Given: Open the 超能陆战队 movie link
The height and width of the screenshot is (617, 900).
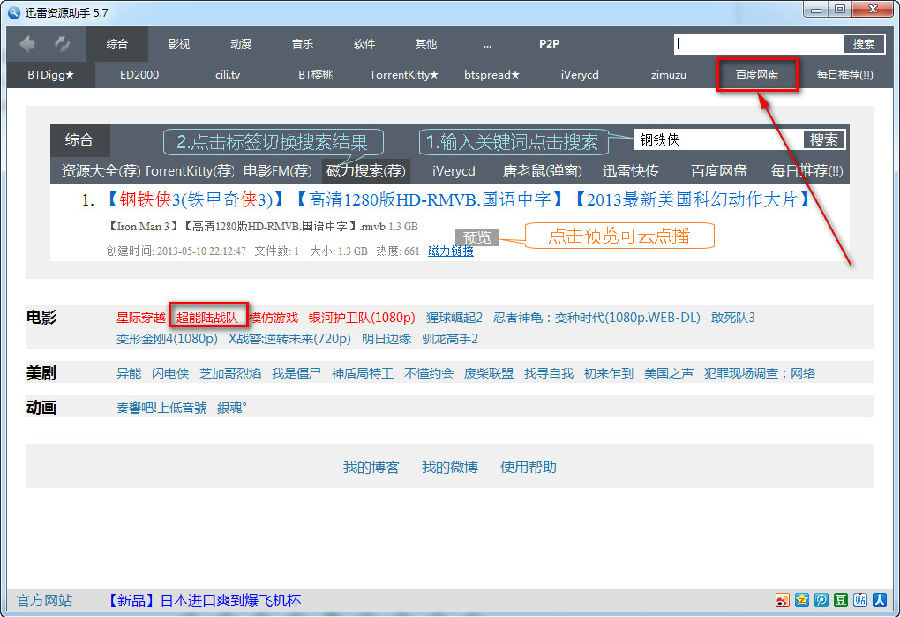Looking at the screenshot, I should tap(207, 317).
